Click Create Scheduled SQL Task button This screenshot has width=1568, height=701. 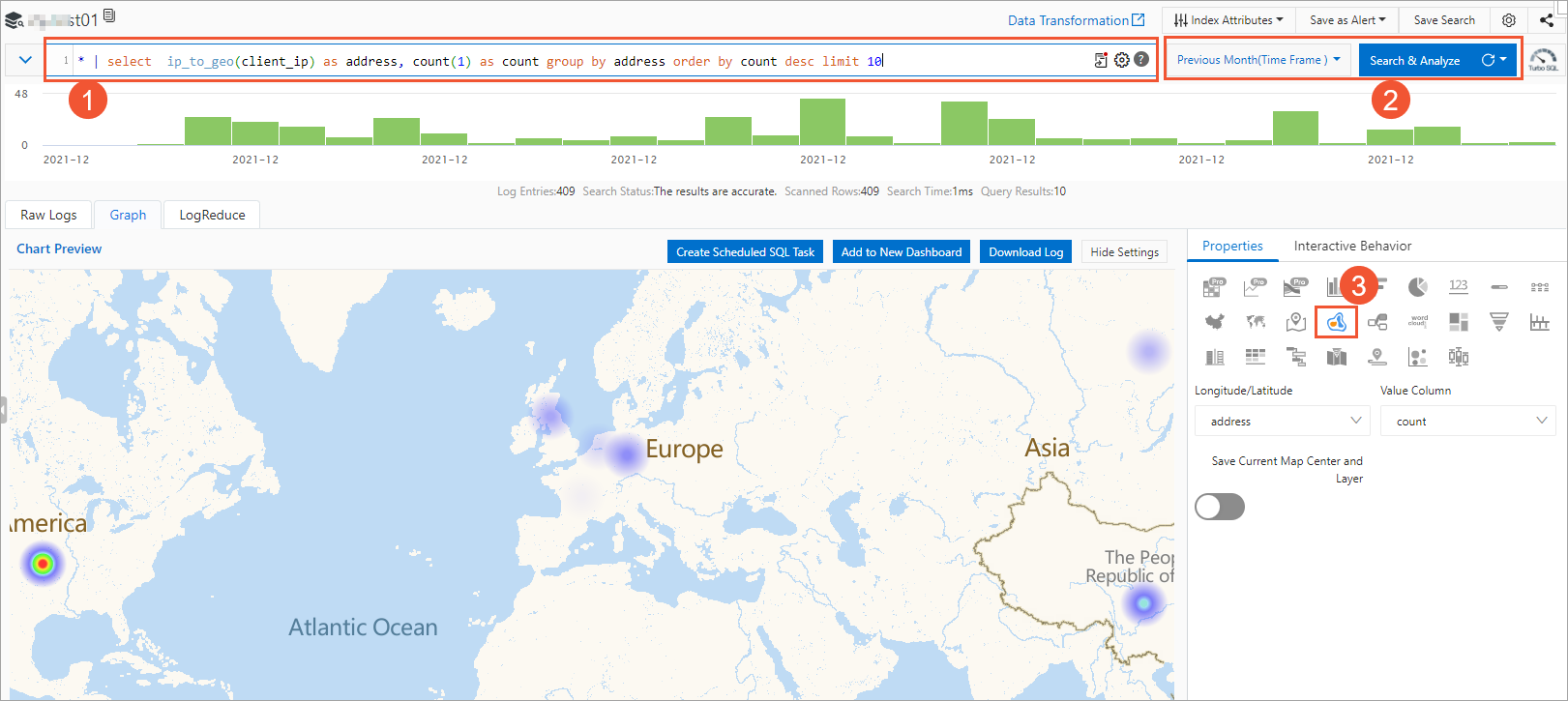point(745,251)
